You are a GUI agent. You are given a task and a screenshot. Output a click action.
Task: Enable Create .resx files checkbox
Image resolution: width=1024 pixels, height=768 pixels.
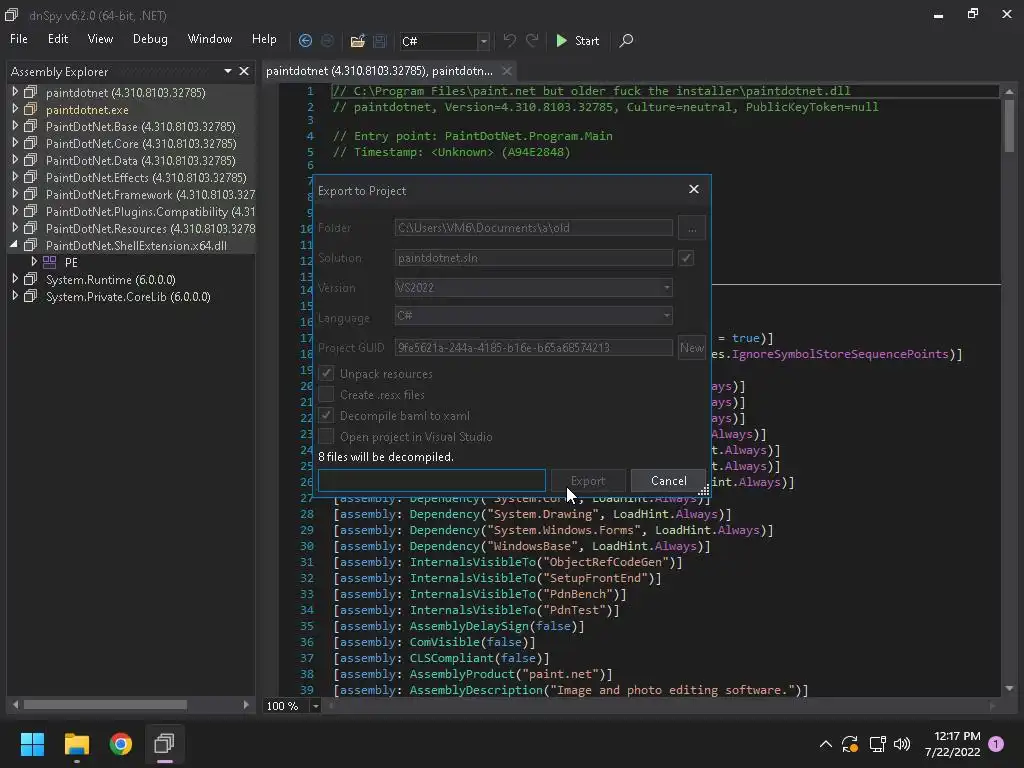[327, 394]
